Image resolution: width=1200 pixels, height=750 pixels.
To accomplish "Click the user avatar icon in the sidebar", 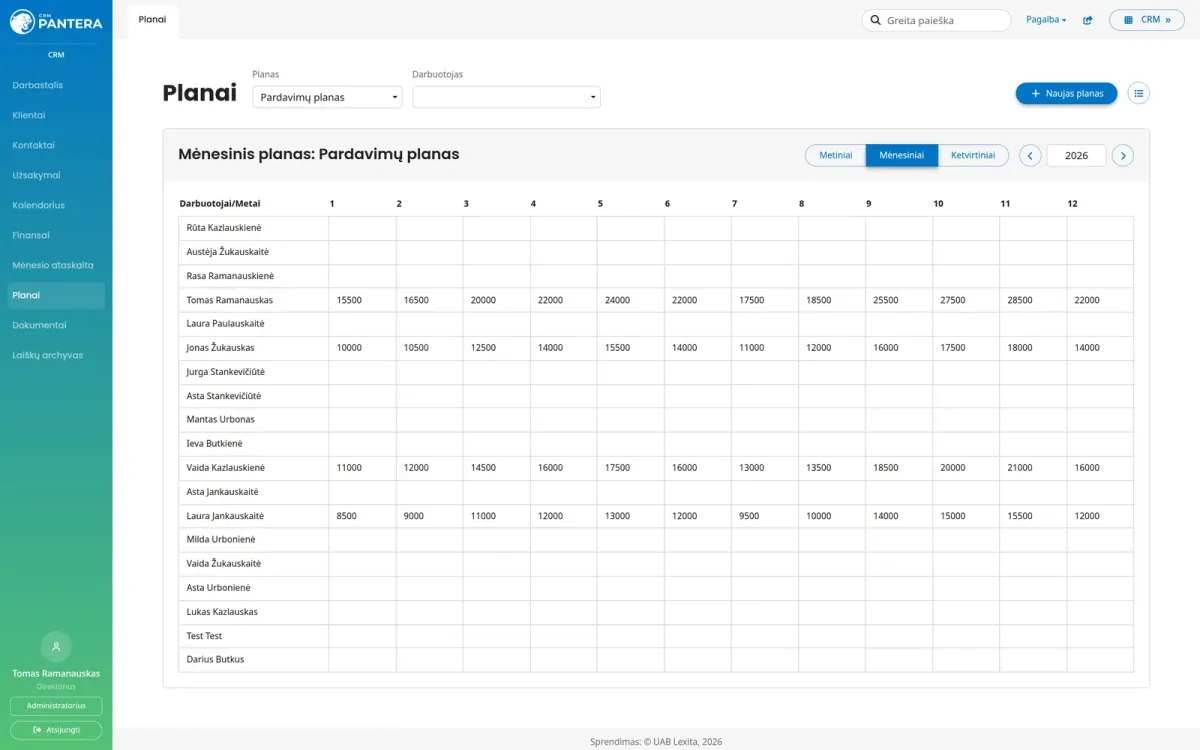I will [56, 646].
